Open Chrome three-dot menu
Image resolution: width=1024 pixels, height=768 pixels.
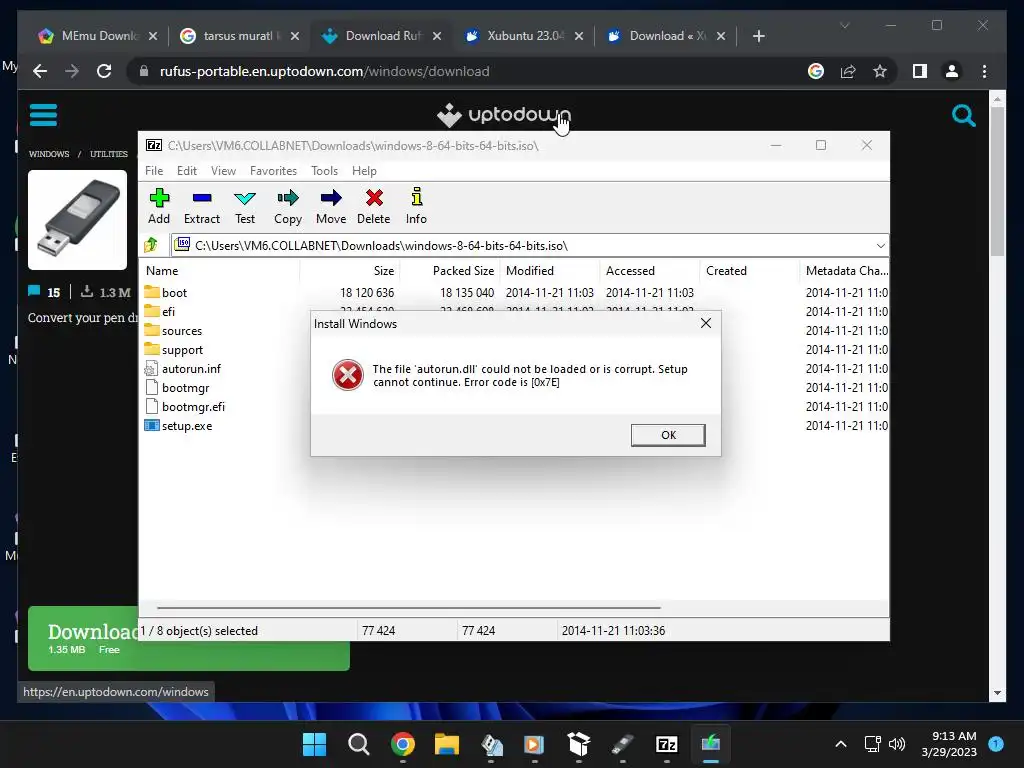(984, 71)
